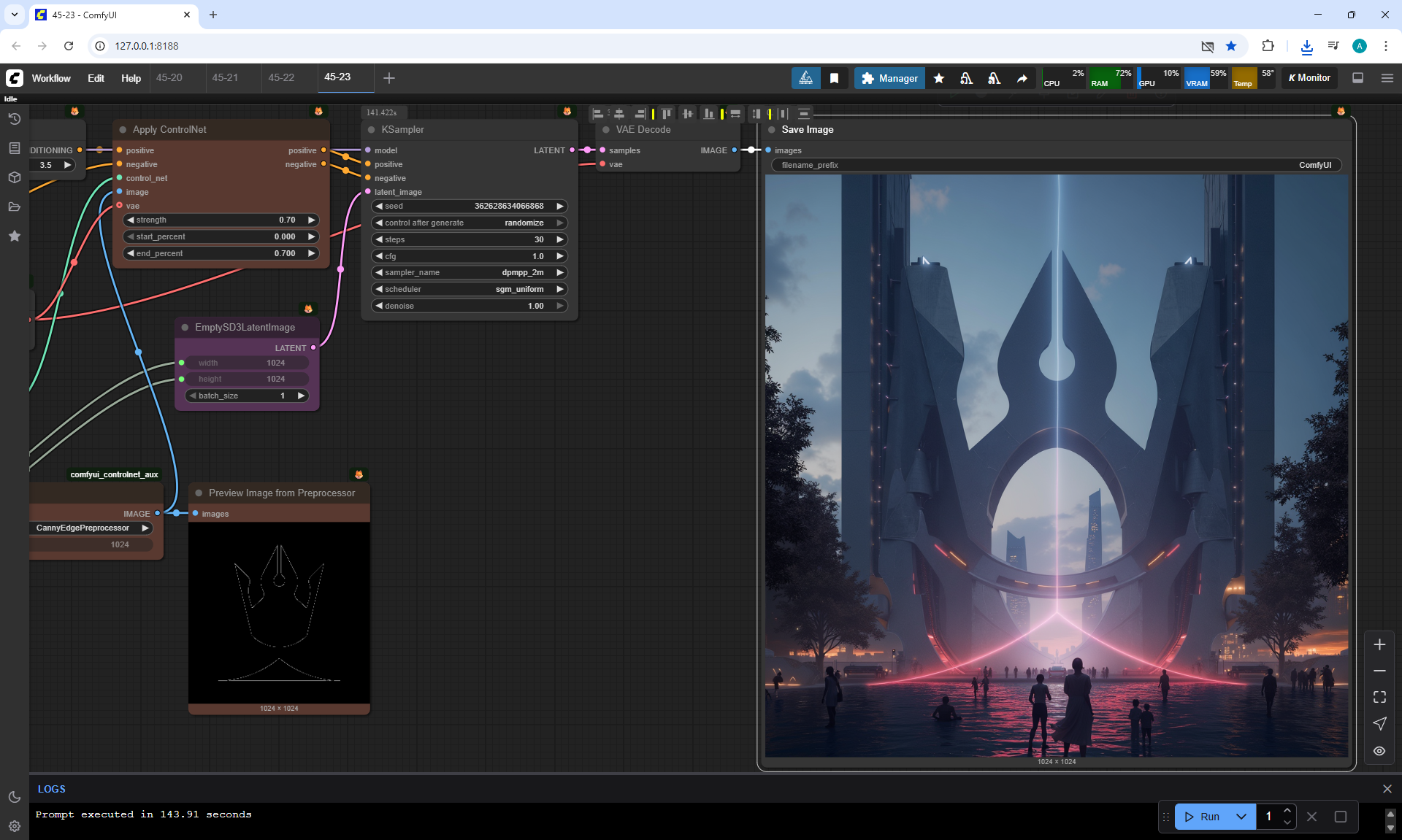The height and width of the screenshot is (840, 1402).
Task: Click the filename_prefix input field
Action: pyautogui.click(x=1055, y=165)
